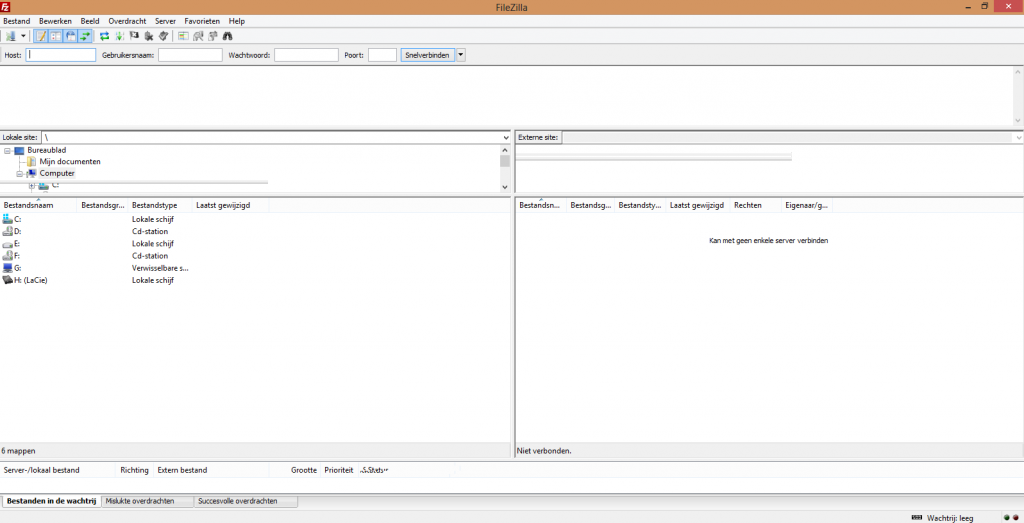1024x523 pixels.
Task: Toggle the message log display
Action: click(41, 37)
